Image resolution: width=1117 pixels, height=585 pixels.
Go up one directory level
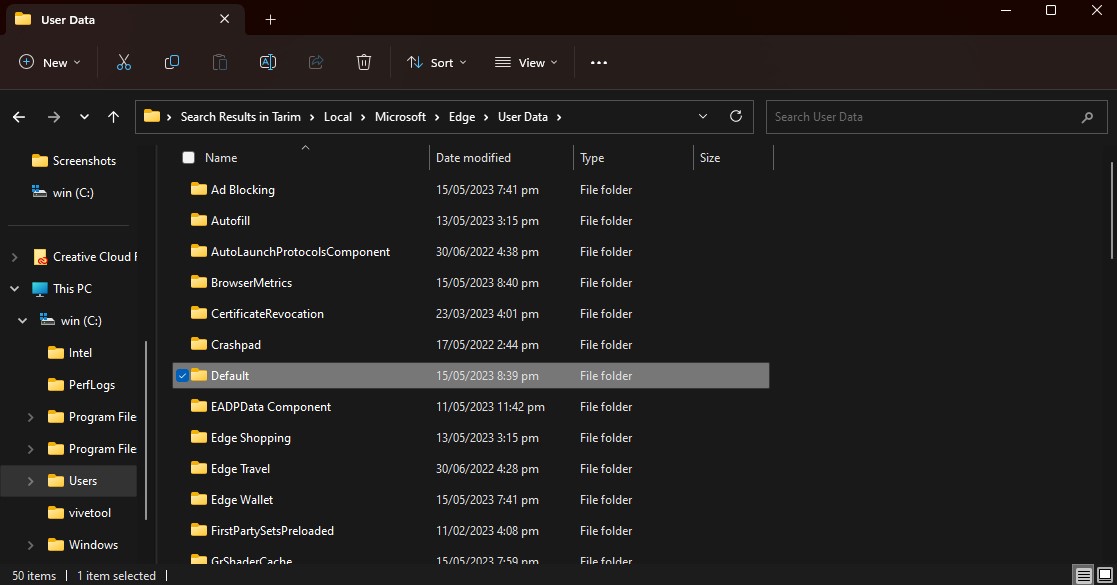pyautogui.click(x=113, y=117)
